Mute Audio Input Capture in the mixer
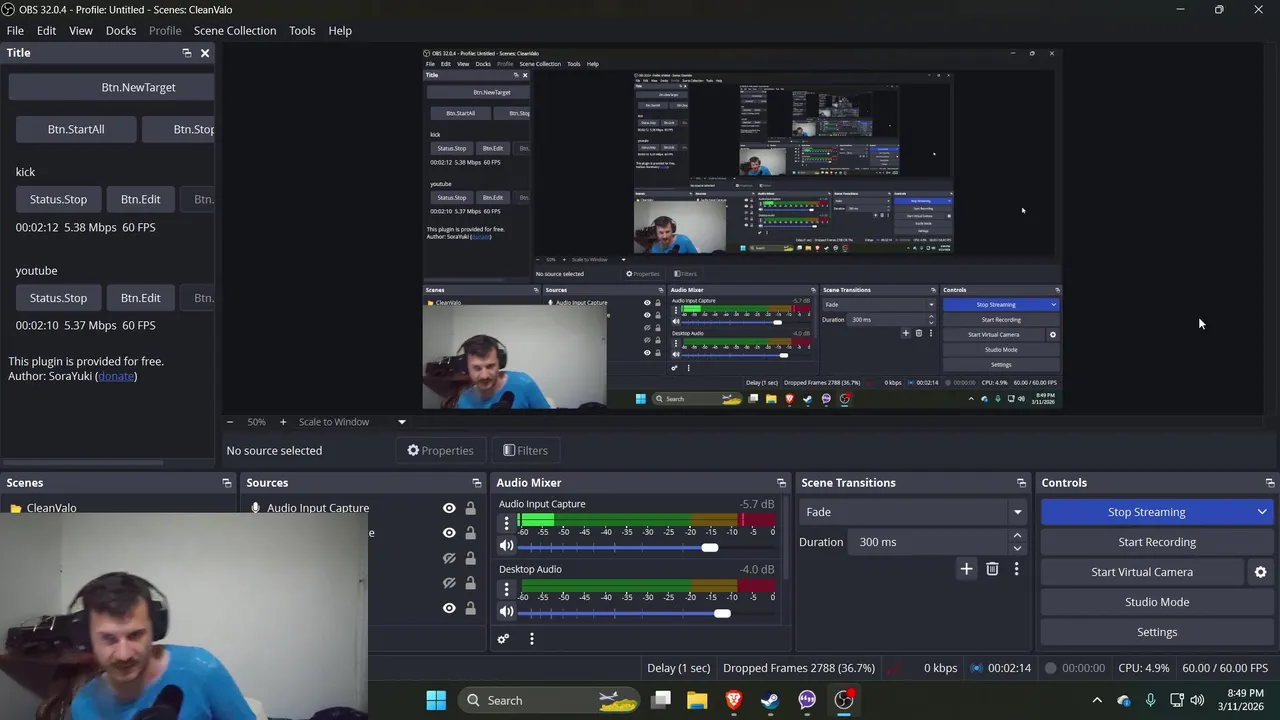 tap(506, 546)
